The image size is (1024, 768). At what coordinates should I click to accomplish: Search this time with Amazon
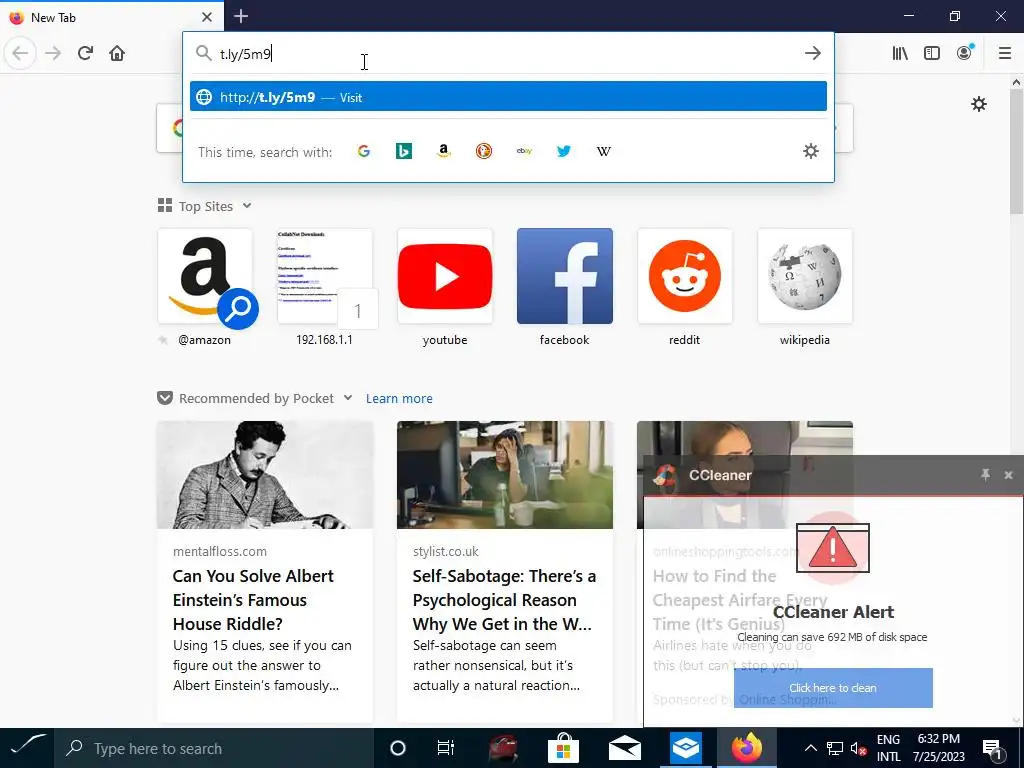point(443,152)
